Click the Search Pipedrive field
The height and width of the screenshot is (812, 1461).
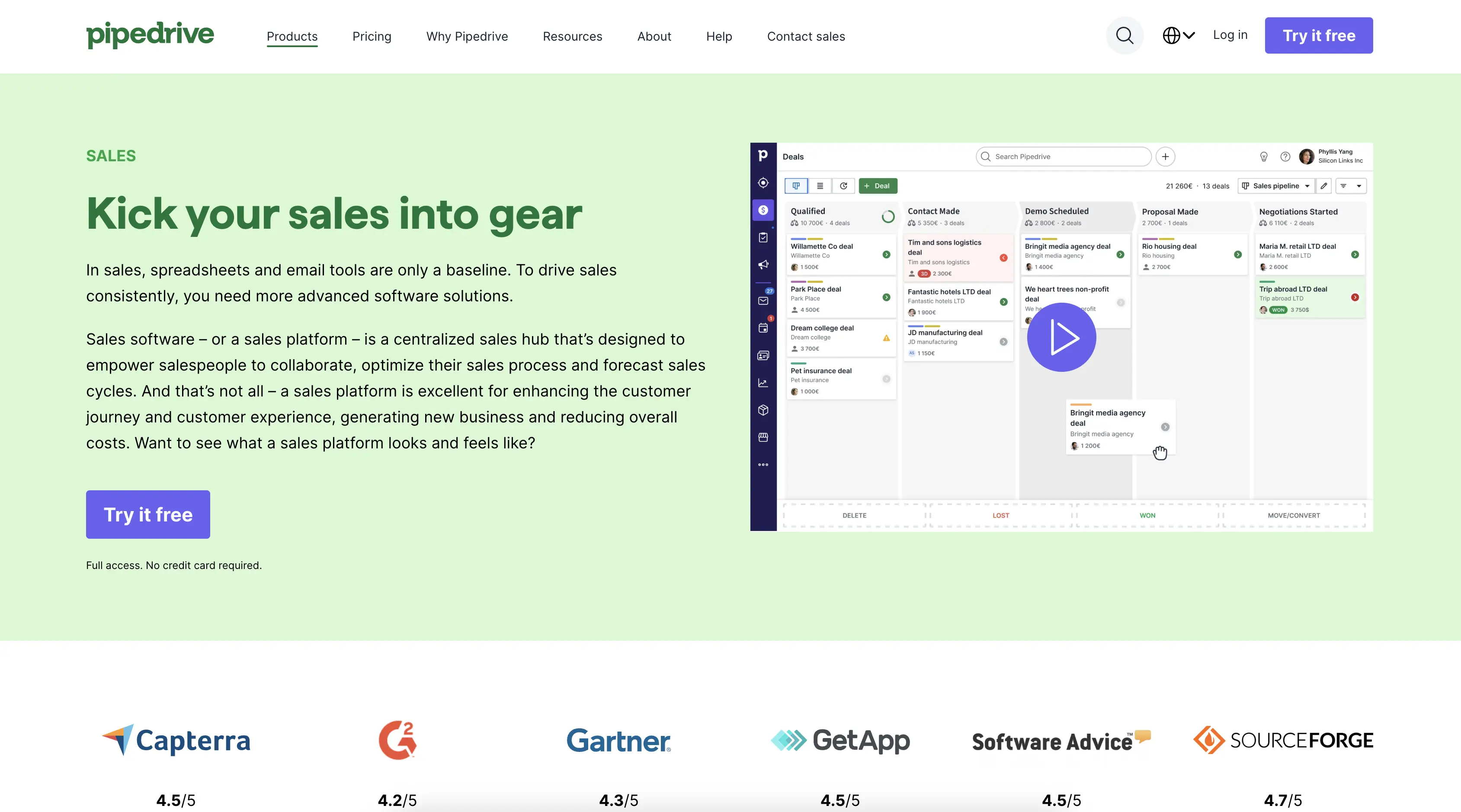coord(1064,157)
